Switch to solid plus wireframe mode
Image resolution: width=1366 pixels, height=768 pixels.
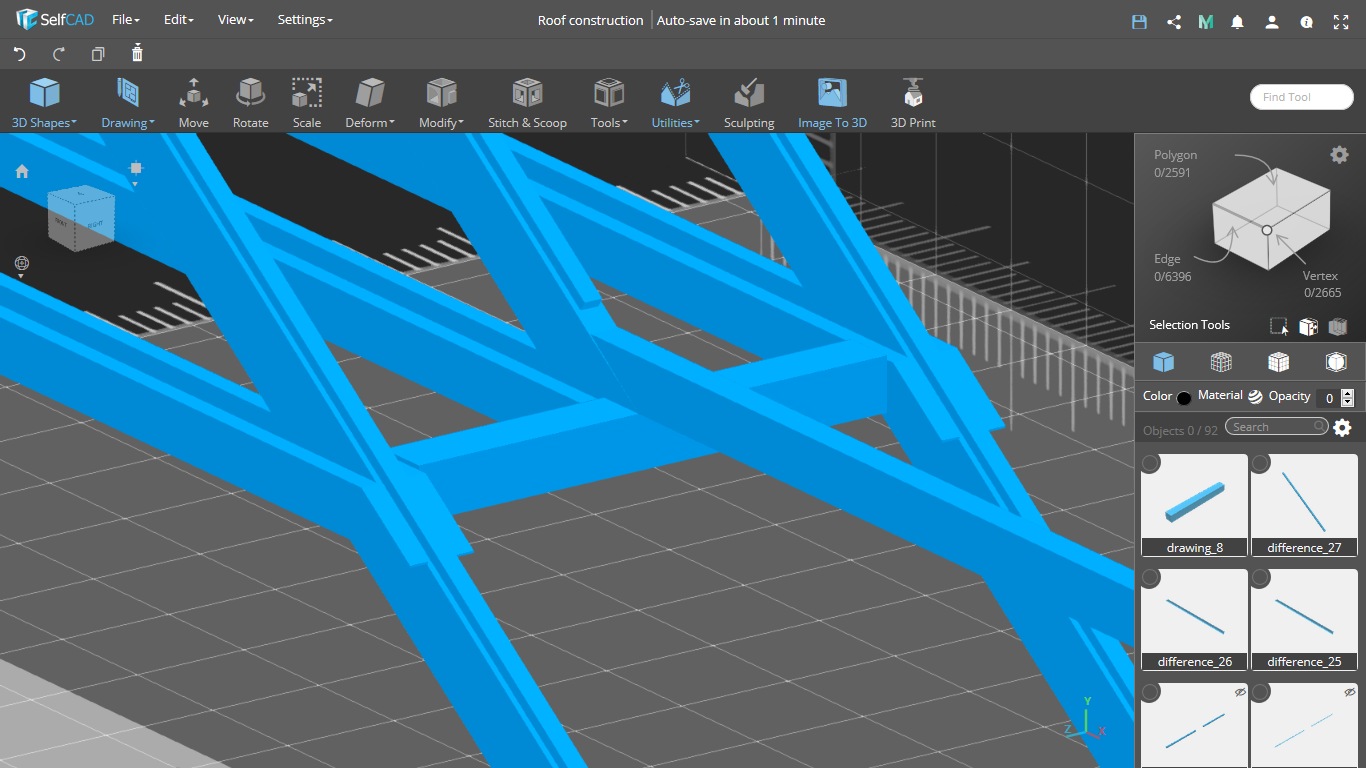(x=1278, y=362)
